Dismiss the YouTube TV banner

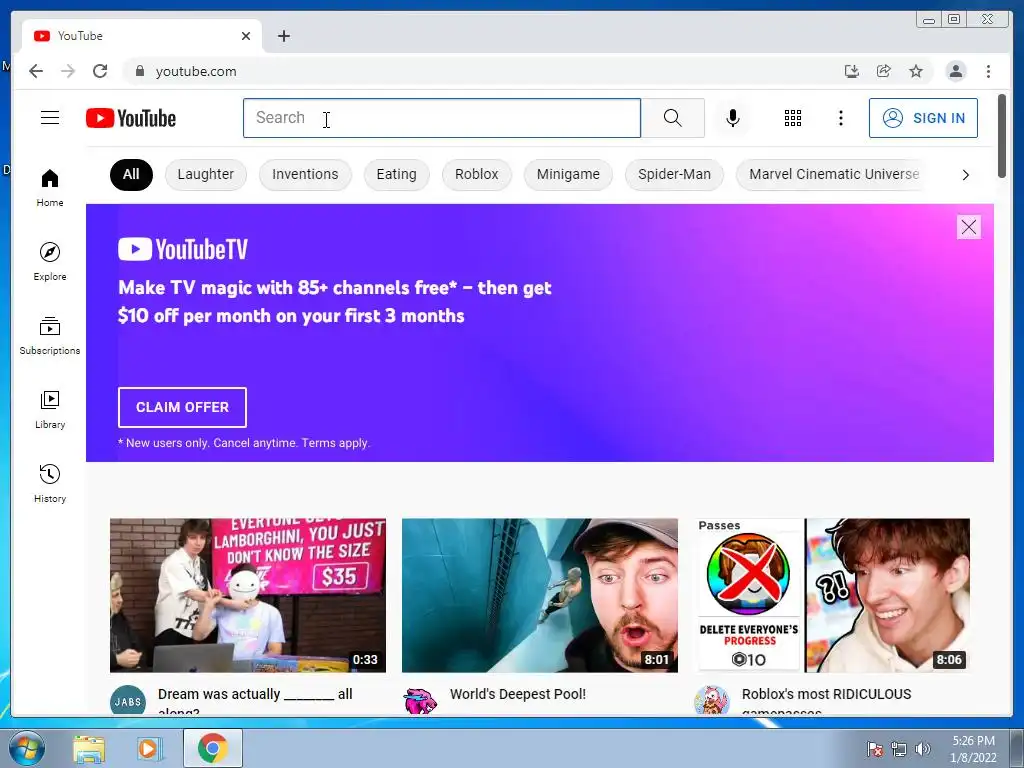968,227
